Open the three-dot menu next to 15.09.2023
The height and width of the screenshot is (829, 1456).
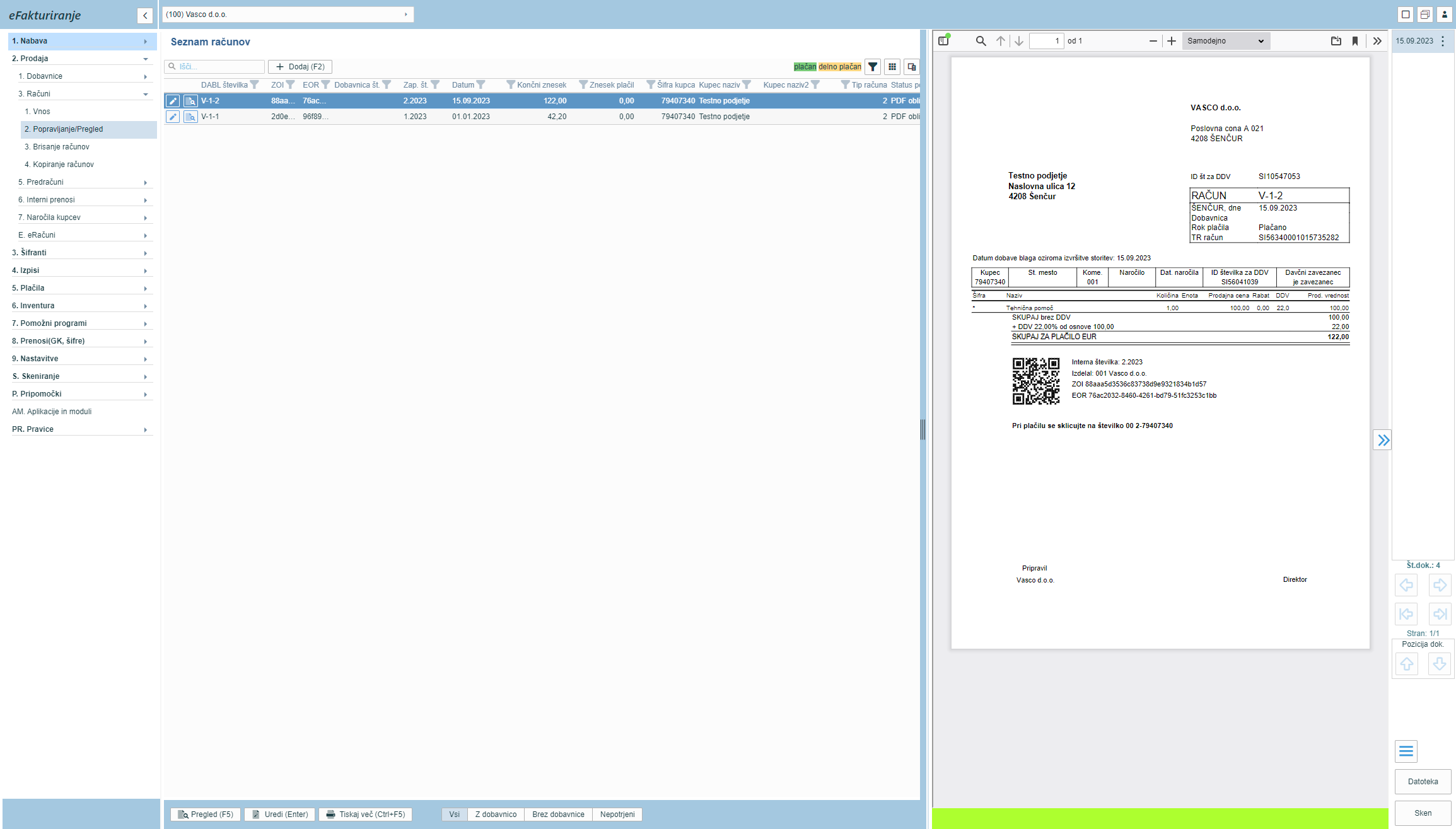click(1443, 41)
